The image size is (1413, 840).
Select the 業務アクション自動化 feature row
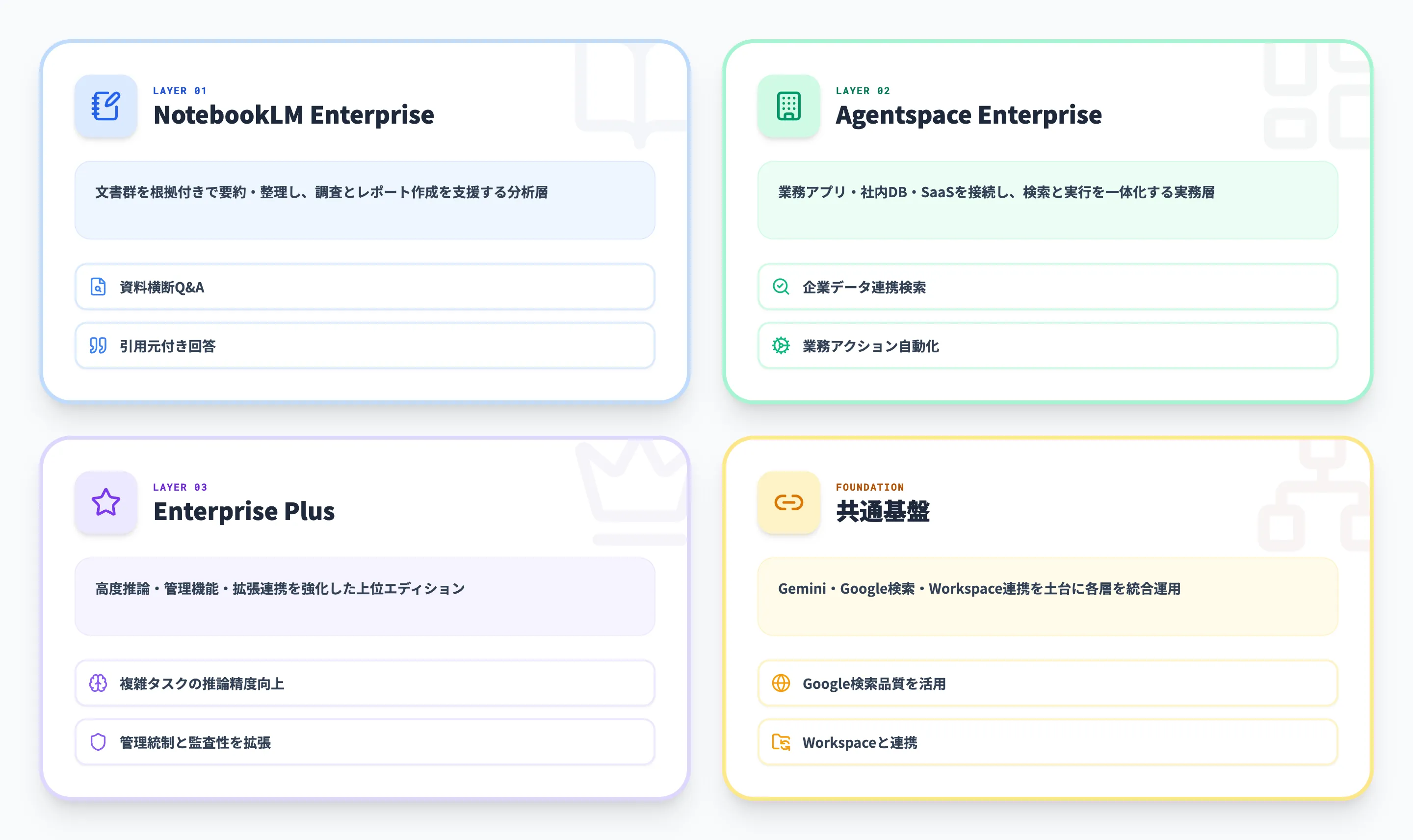1048,346
